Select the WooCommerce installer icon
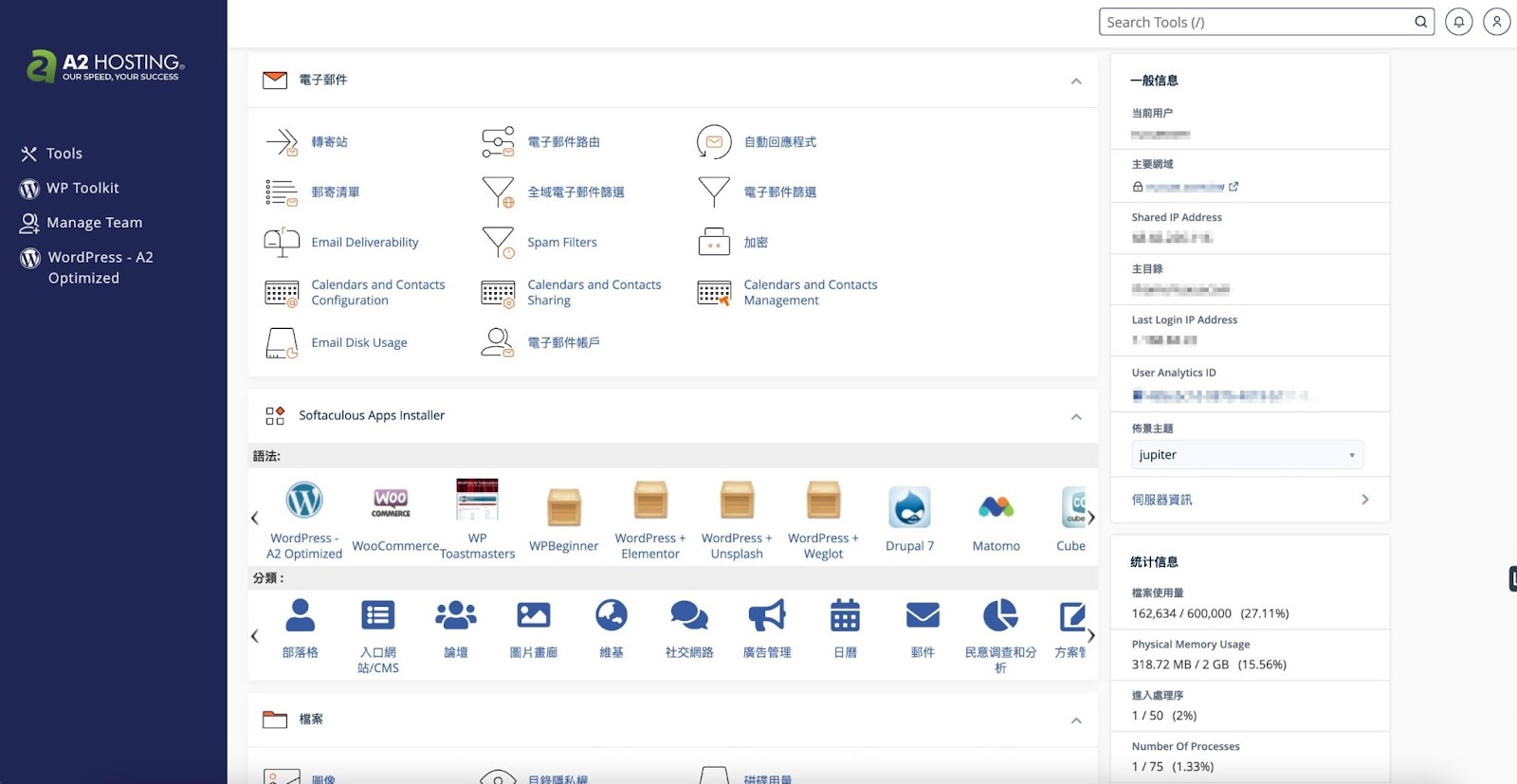The width and height of the screenshot is (1517, 784). point(391,502)
